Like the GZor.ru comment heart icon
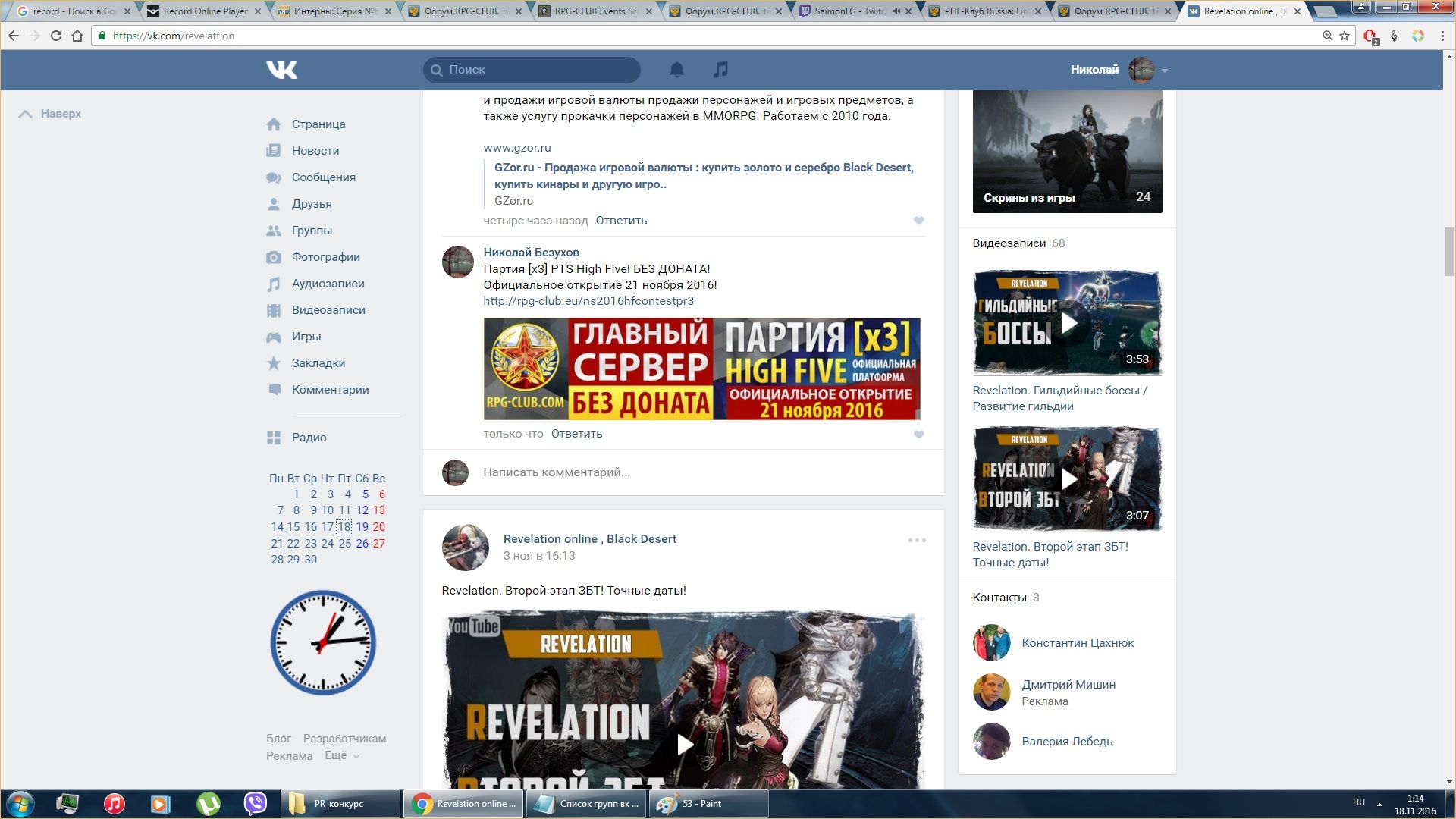 tap(918, 221)
